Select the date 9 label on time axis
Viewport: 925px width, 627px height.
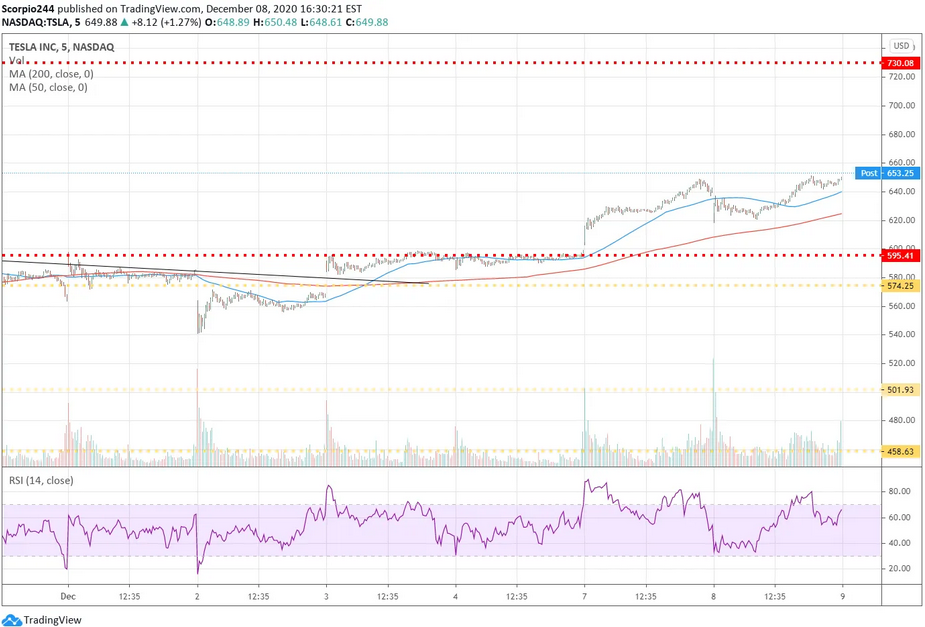[x=842, y=596]
